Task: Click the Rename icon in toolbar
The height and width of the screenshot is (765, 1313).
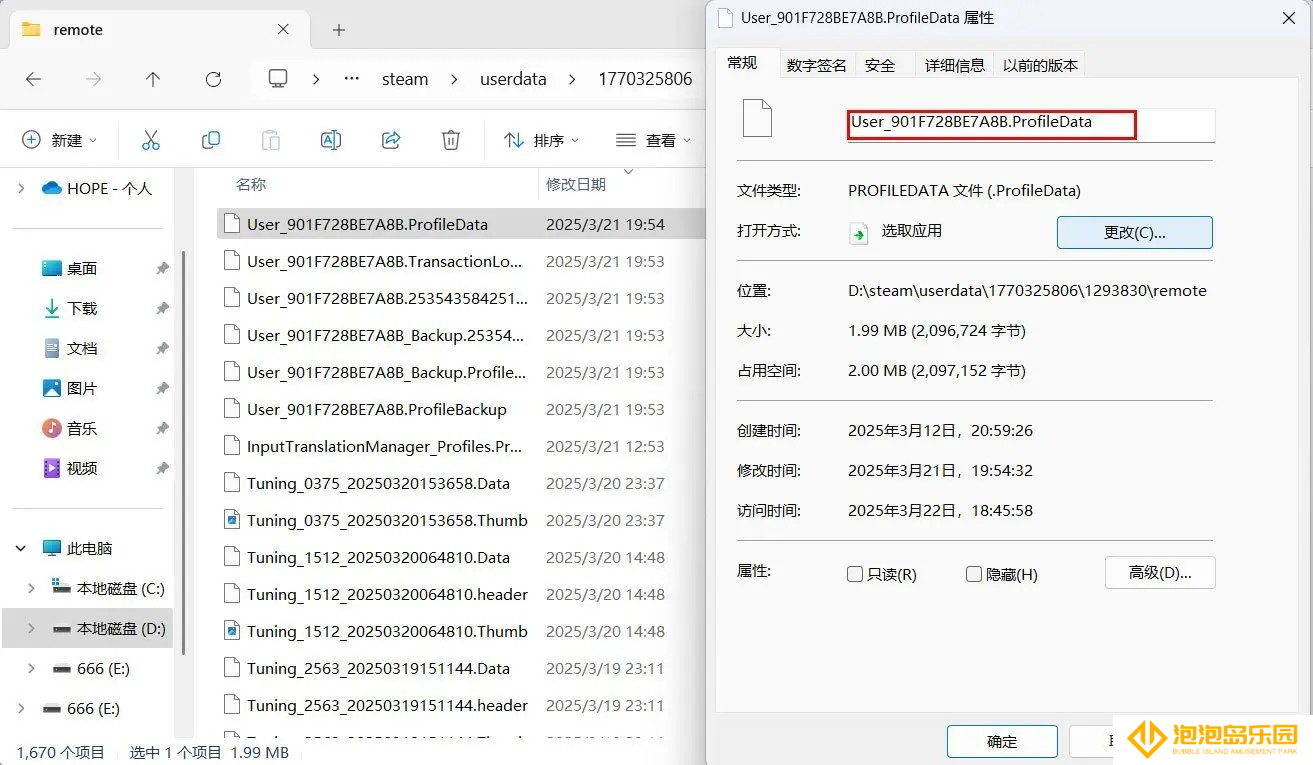Action: click(331, 140)
